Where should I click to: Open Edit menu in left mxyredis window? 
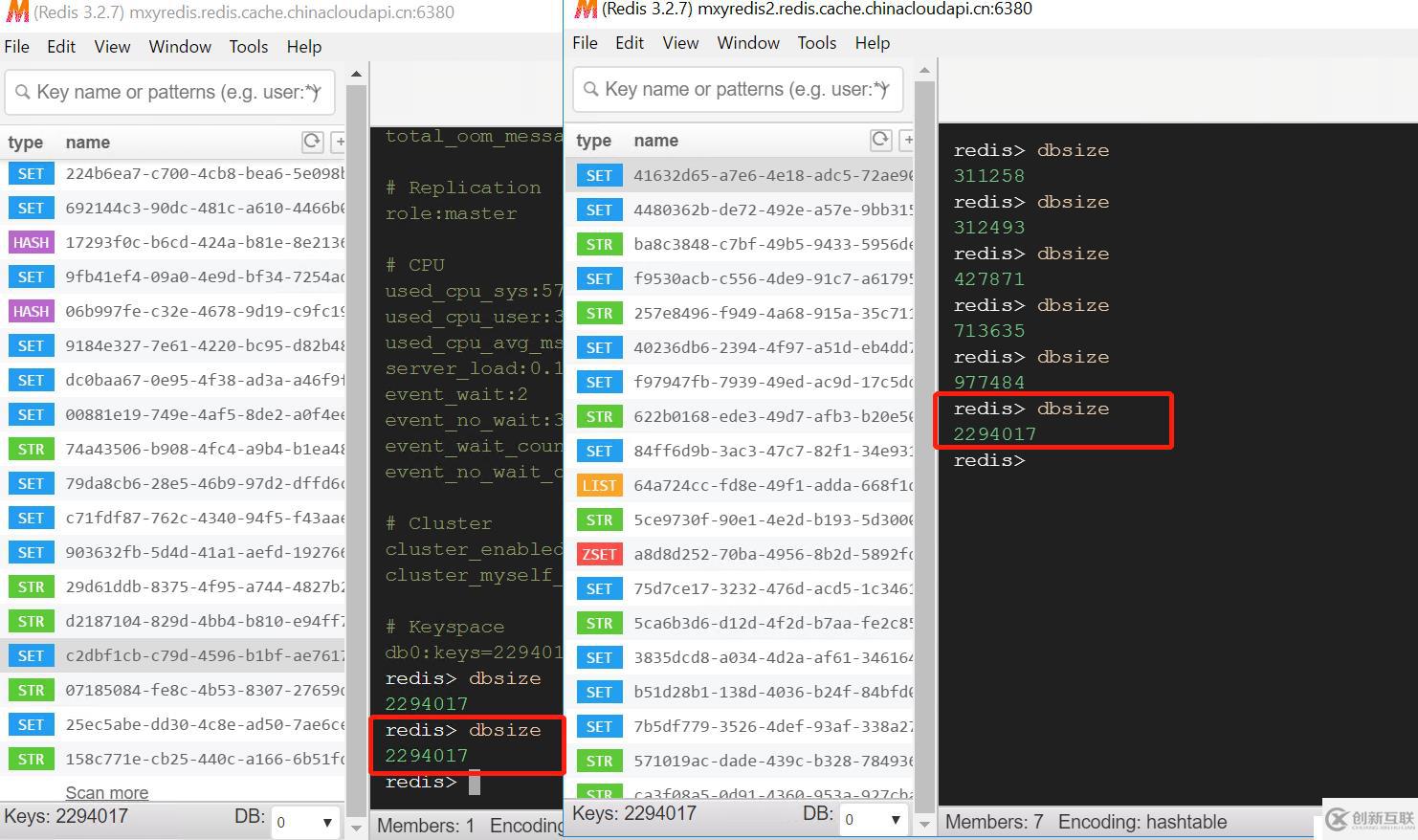(61, 46)
